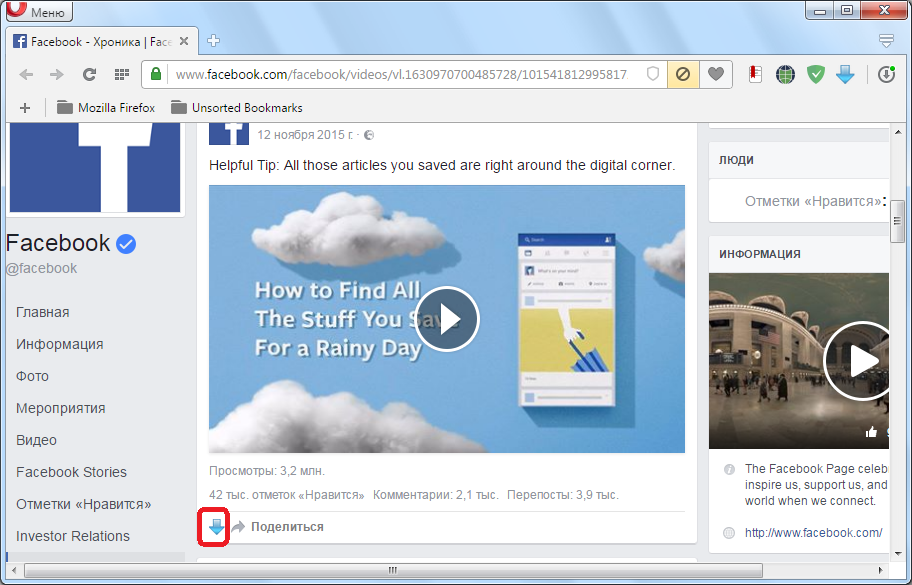912x585 pixels.
Task: Open the Unsorted Bookmarks folder
Action: click(236, 107)
